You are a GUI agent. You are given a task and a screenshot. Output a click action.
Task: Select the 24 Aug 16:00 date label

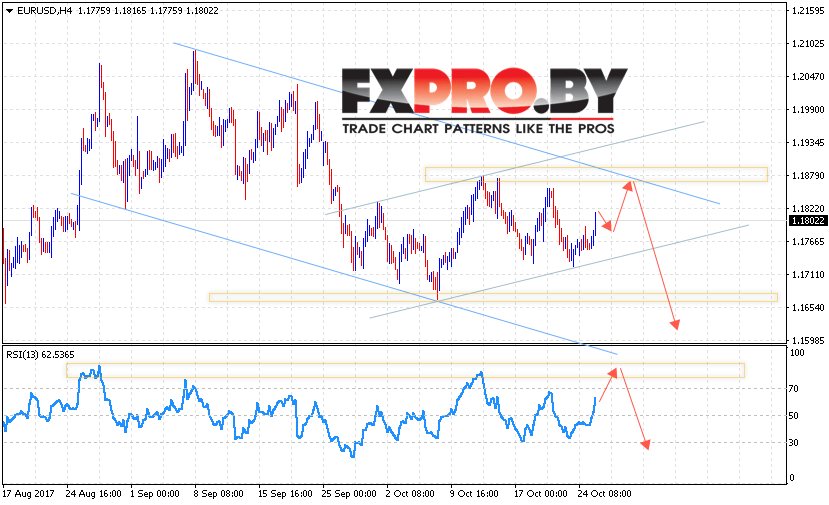(94, 494)
